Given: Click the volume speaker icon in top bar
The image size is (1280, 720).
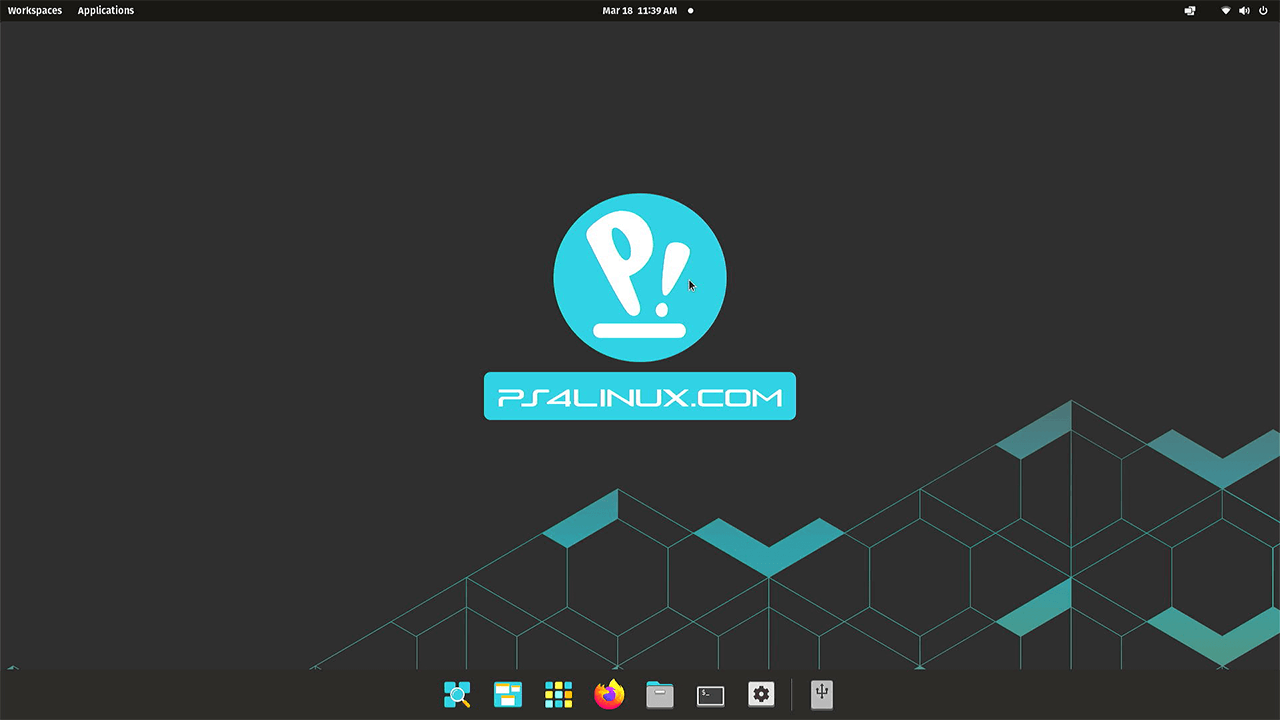Looking at the screenshot, I should pyautogui.click(x=1244, y=11).
